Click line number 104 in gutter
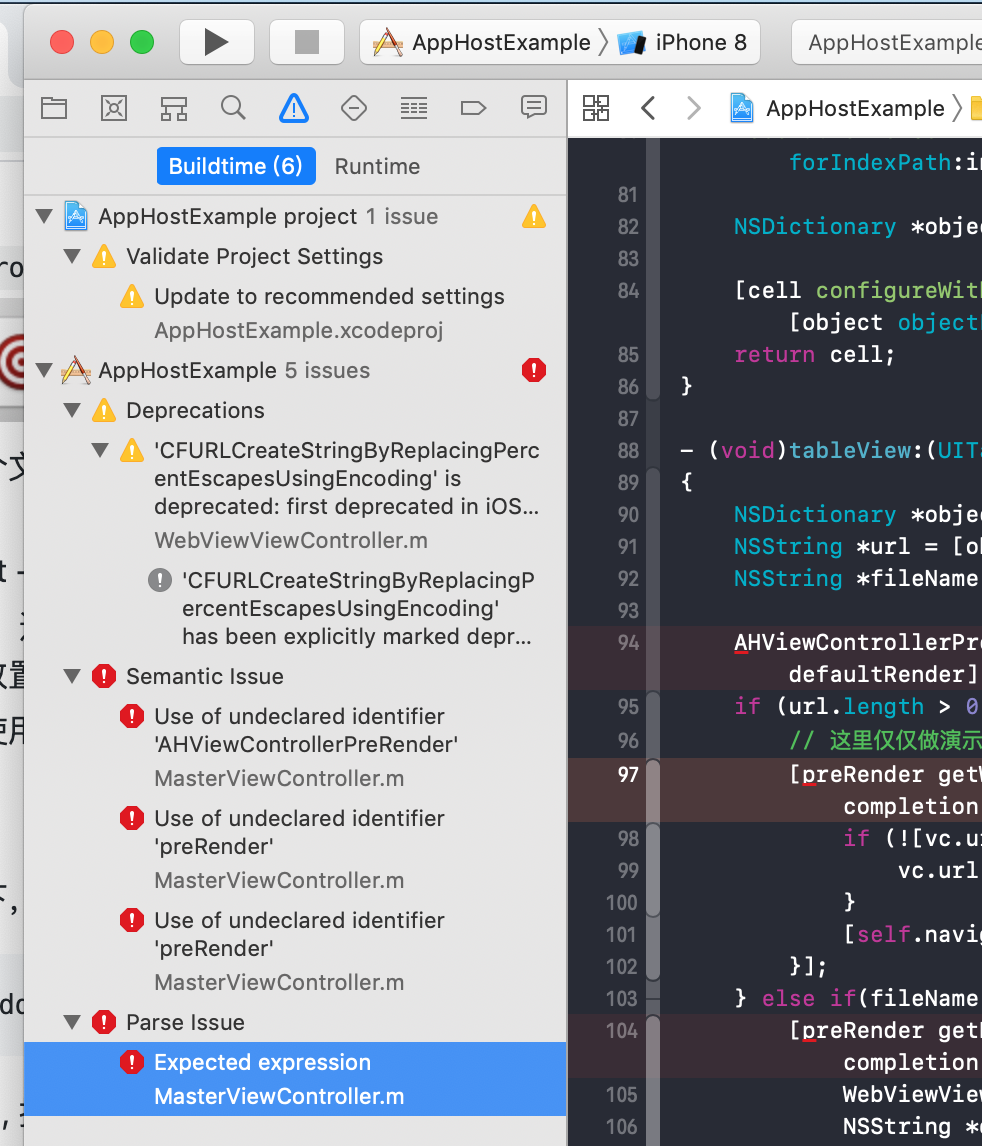The height and width of the screenshot is (1146, 982). pyautogui.click(x=622, y=1031)
